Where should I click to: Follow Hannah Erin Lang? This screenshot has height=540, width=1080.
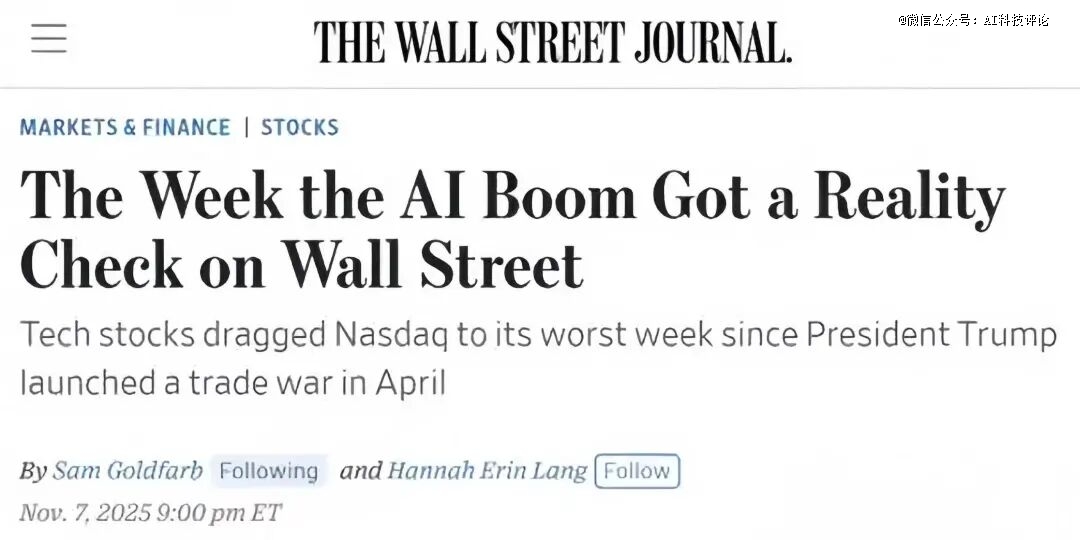(637, 471)
